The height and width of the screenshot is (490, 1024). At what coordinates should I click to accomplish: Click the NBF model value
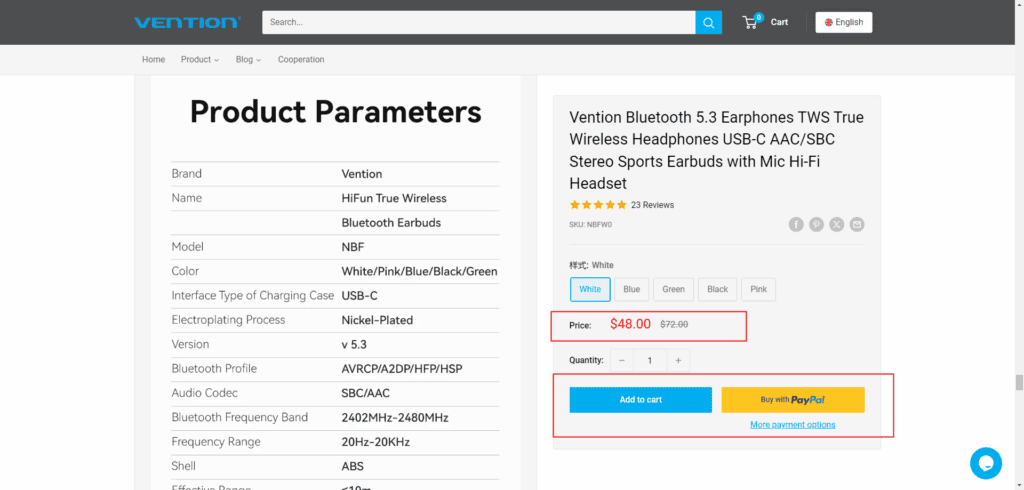353,247
